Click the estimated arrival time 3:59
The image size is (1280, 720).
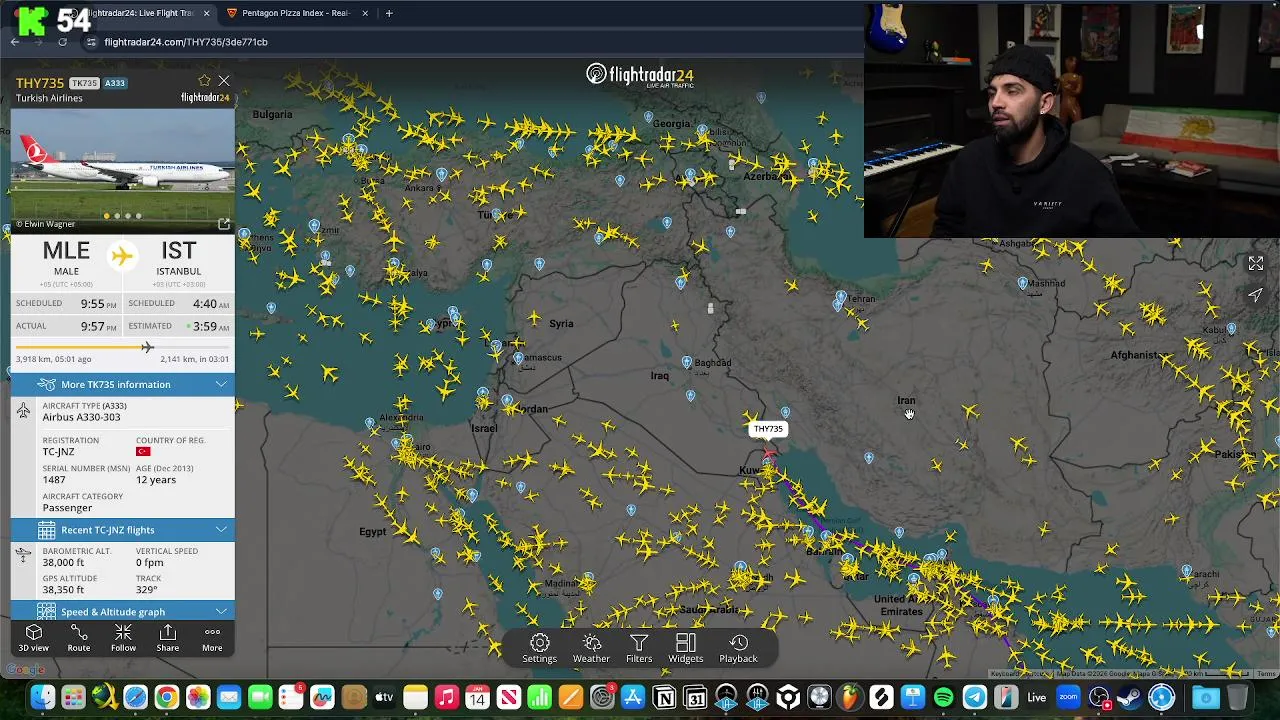[205, 326]
